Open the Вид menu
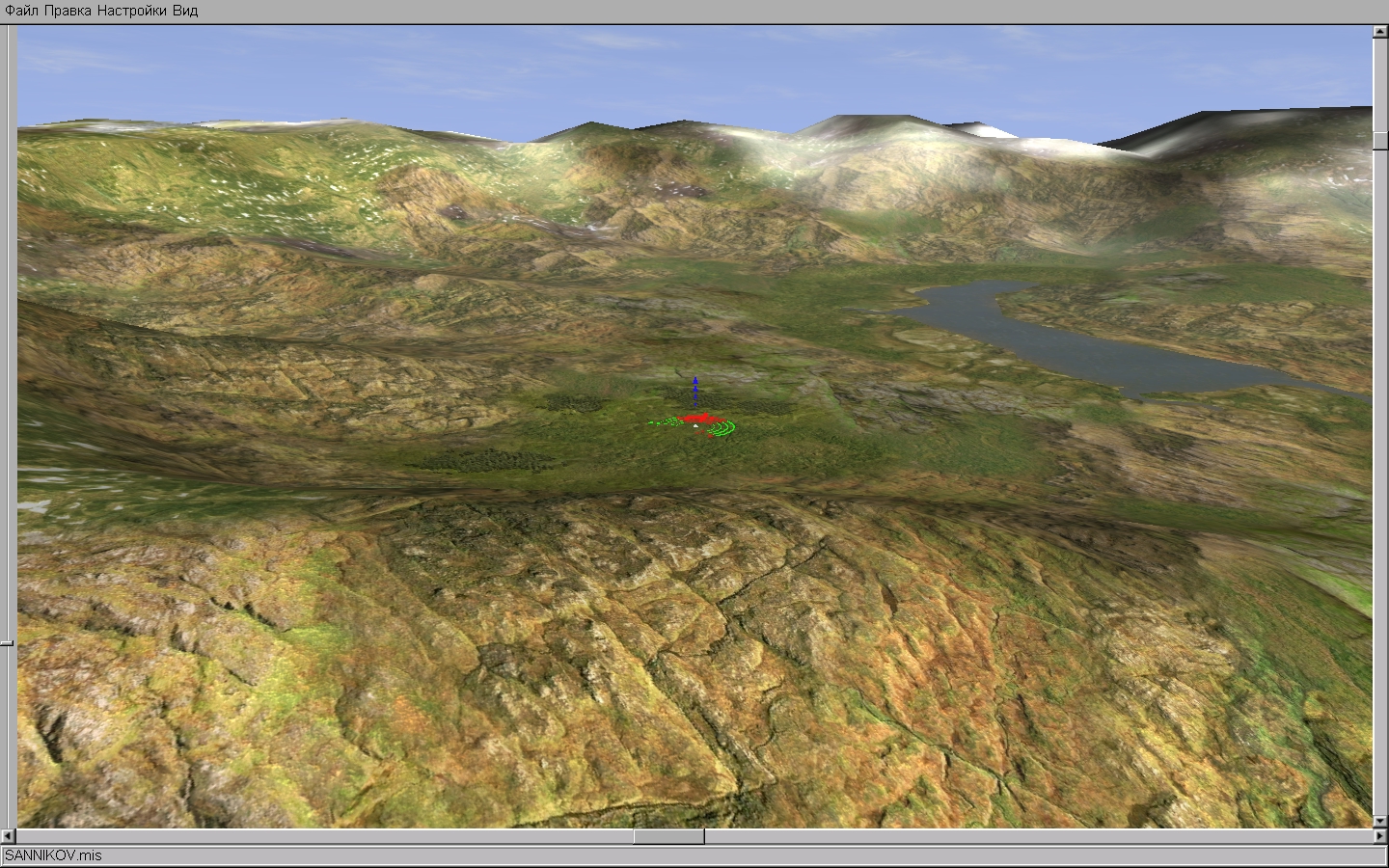 [x=185, y=11]
